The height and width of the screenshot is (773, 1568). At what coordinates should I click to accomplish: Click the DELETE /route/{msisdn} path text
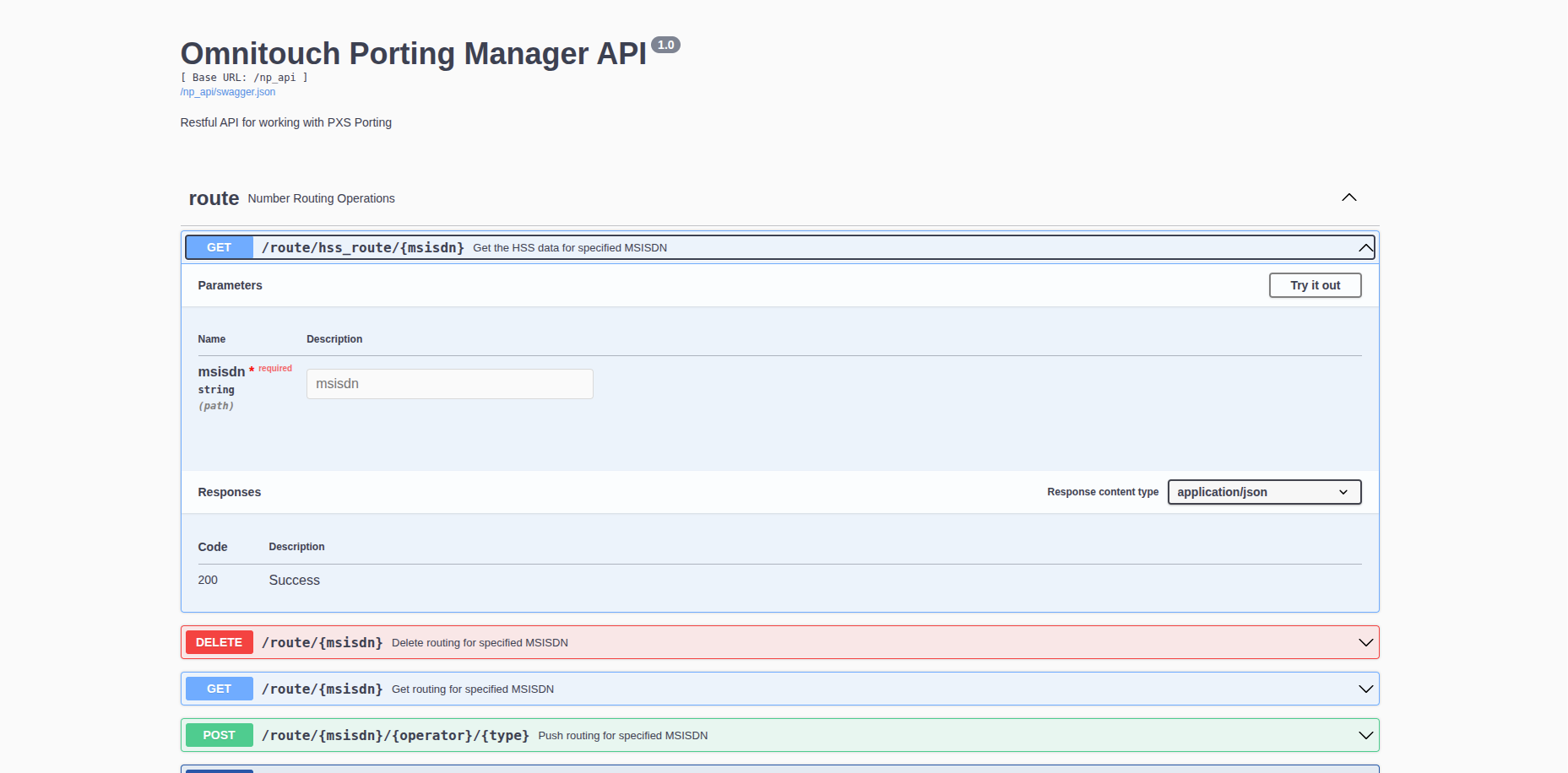(x=323, y=642)
